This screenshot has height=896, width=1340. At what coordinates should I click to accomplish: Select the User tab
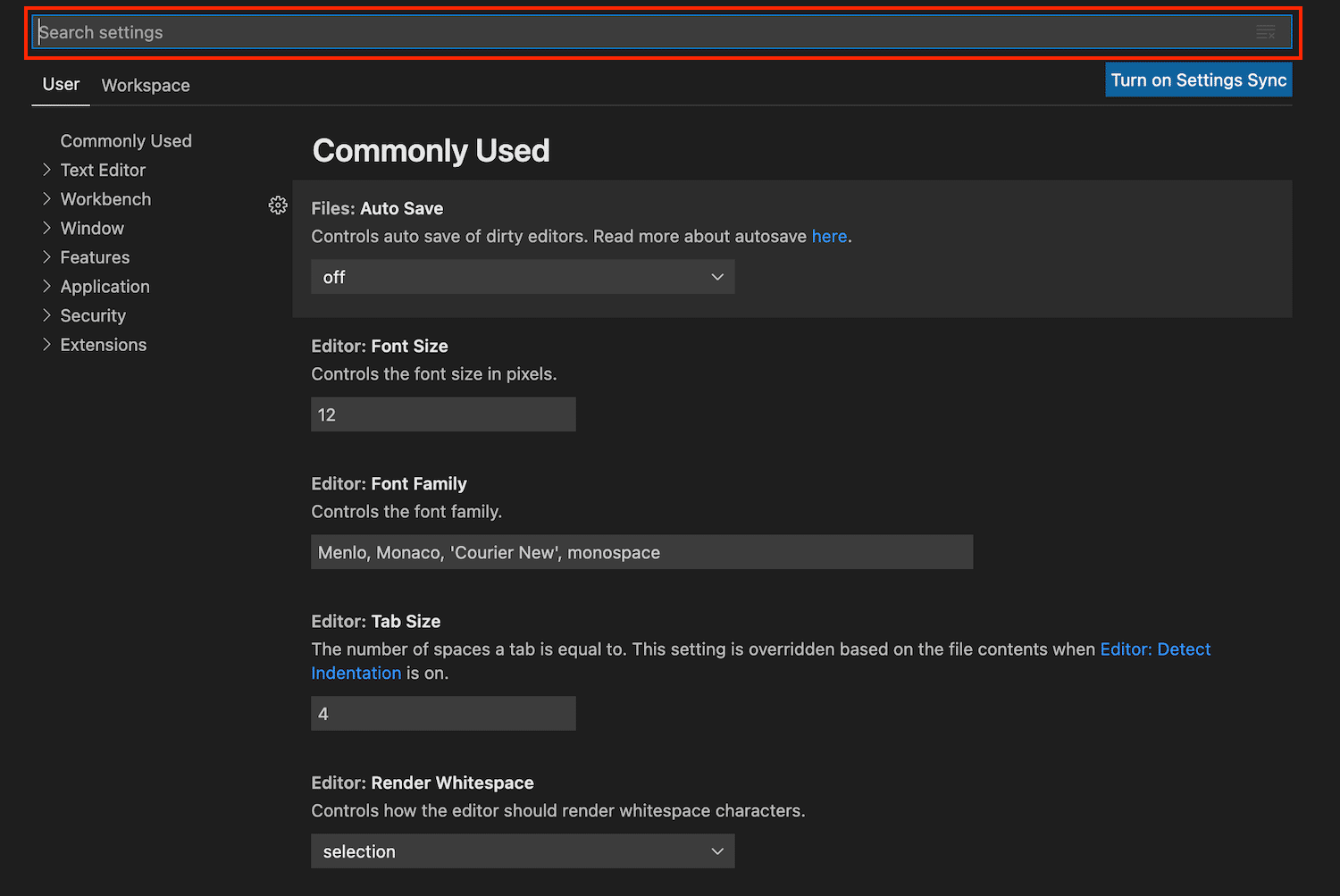click(60, 85)
